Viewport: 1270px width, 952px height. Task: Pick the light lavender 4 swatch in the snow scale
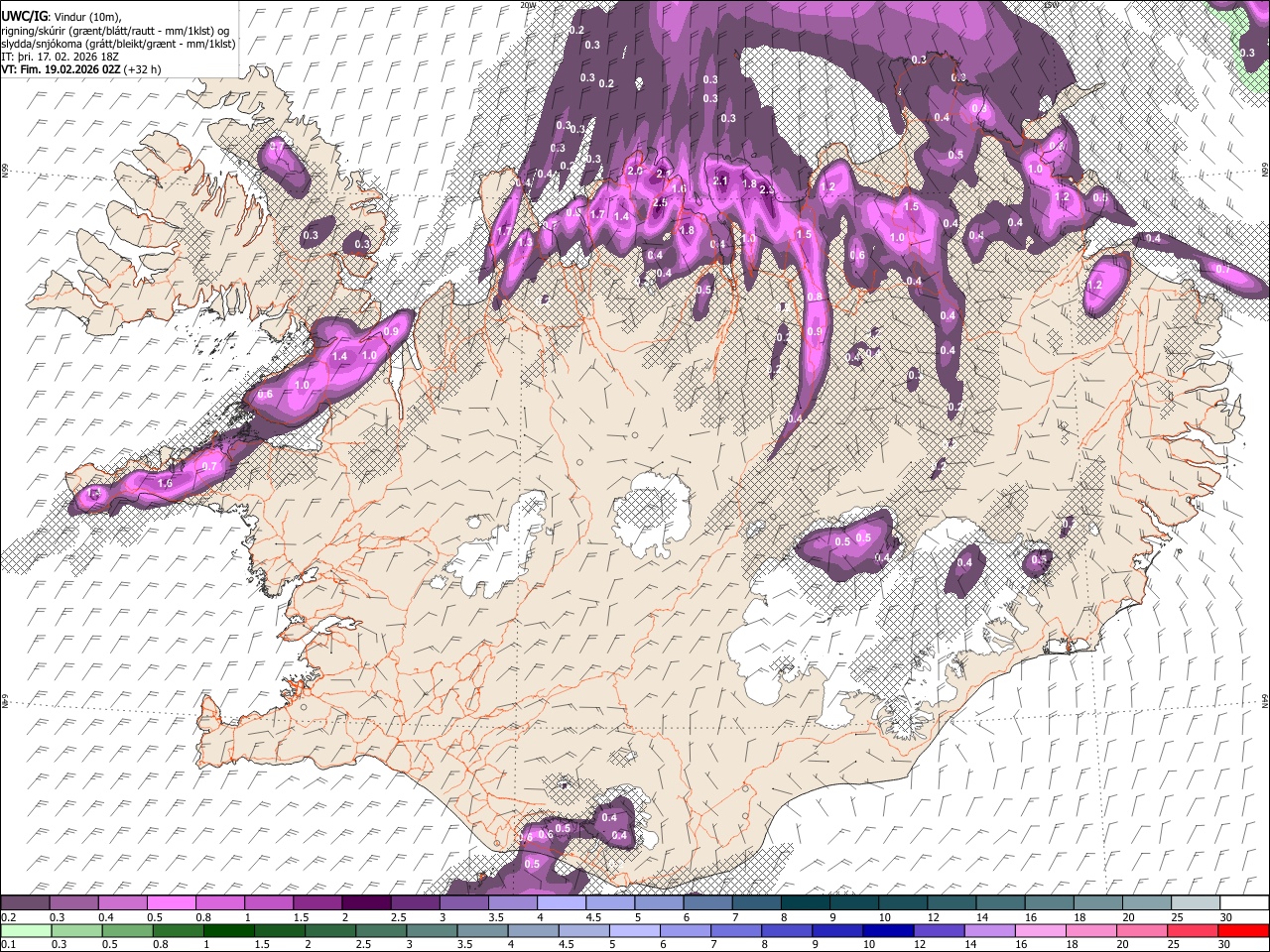[x=562, y=903]
